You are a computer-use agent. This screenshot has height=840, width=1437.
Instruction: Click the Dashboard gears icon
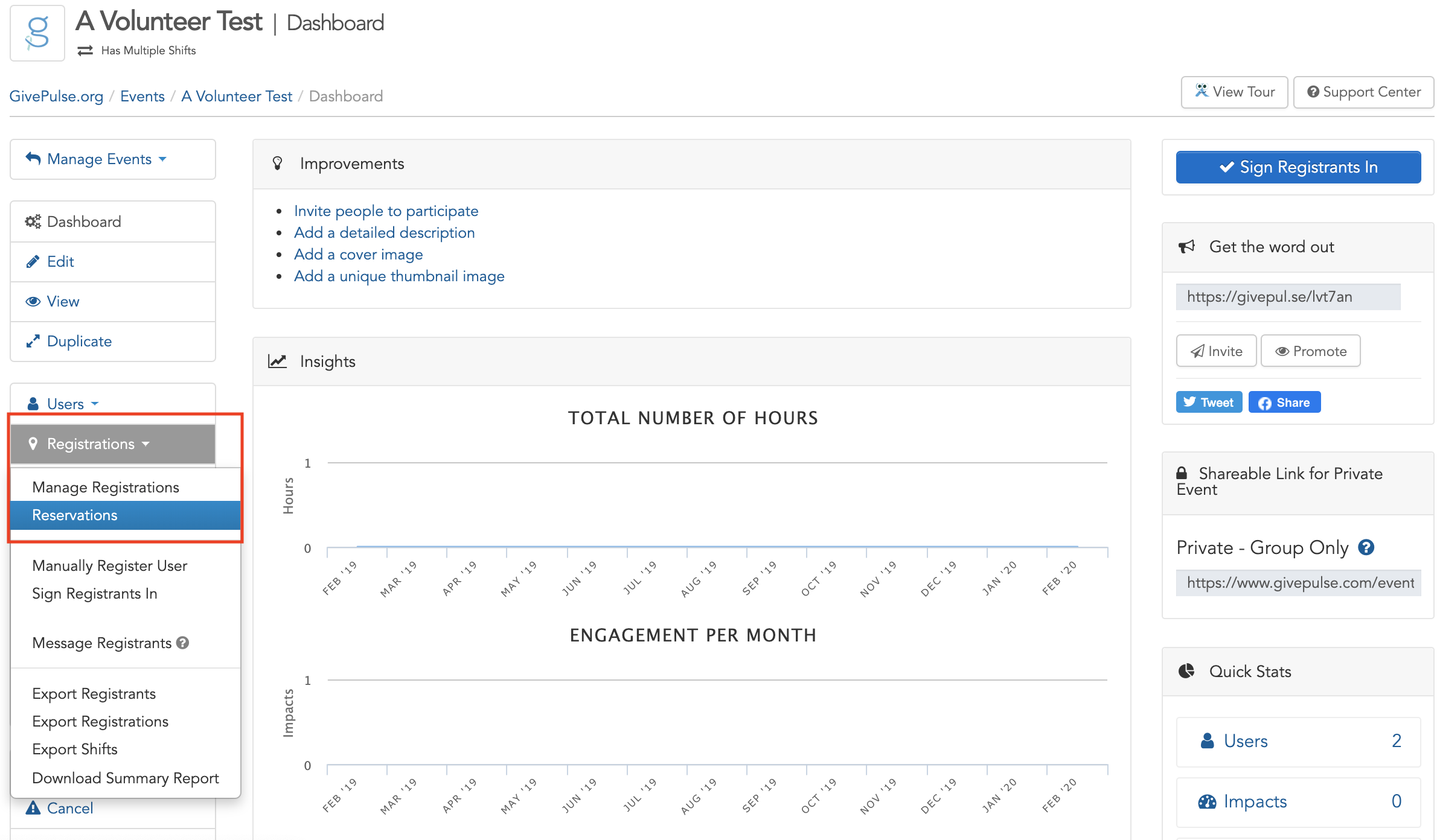pos(33,221)
